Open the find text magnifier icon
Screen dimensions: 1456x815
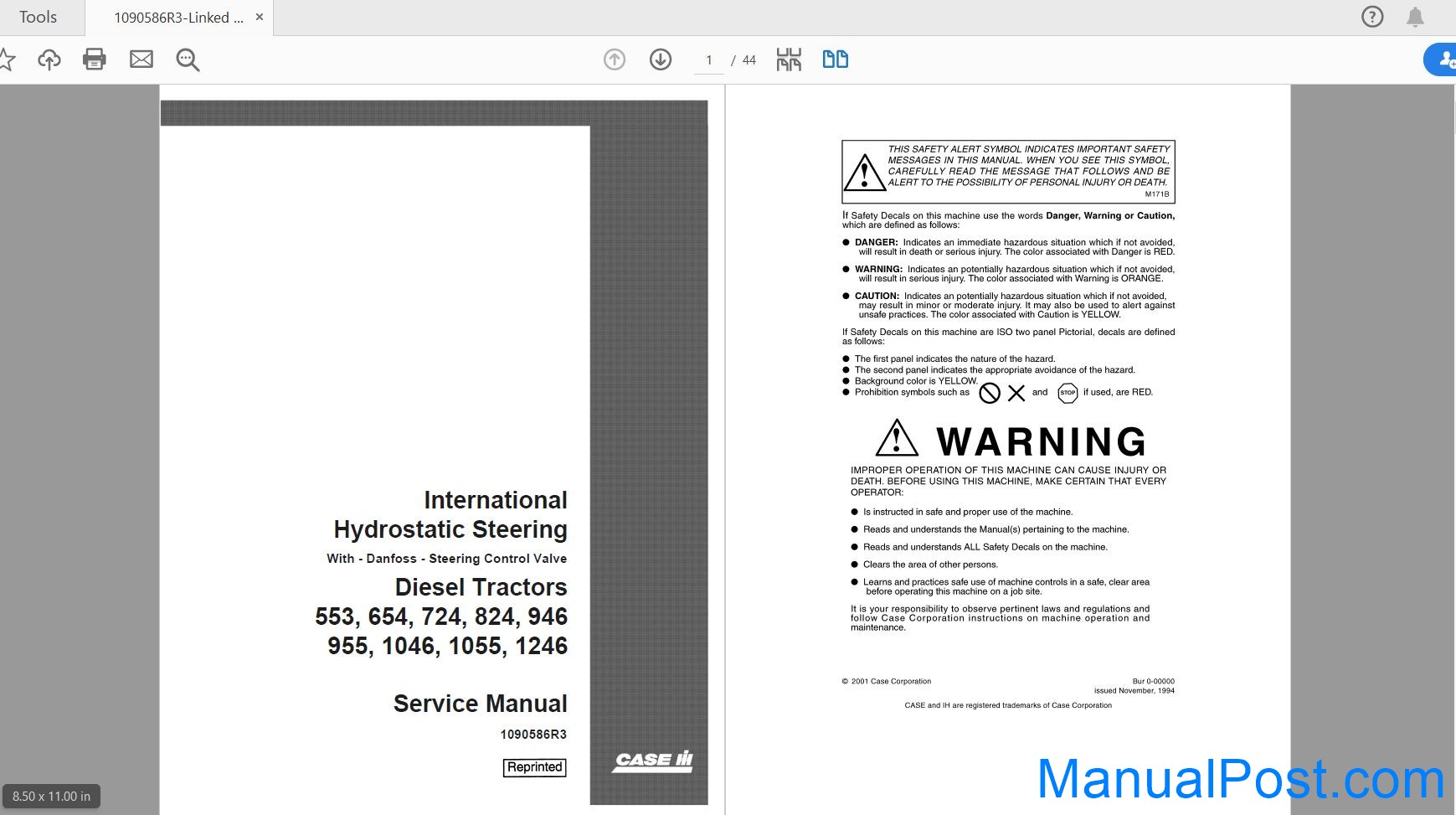188,59
